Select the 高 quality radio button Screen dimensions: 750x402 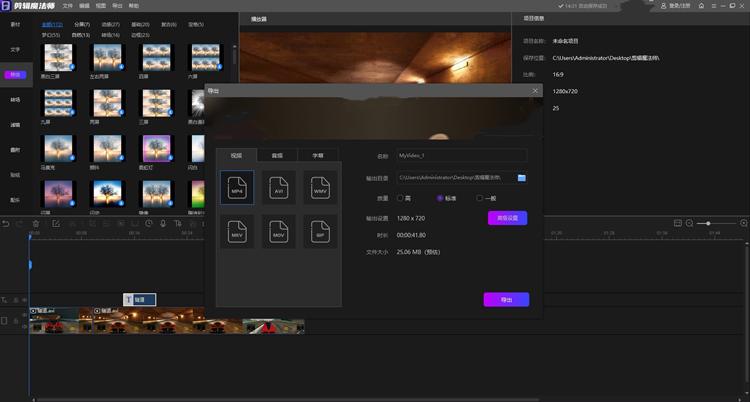coord(400,198)
